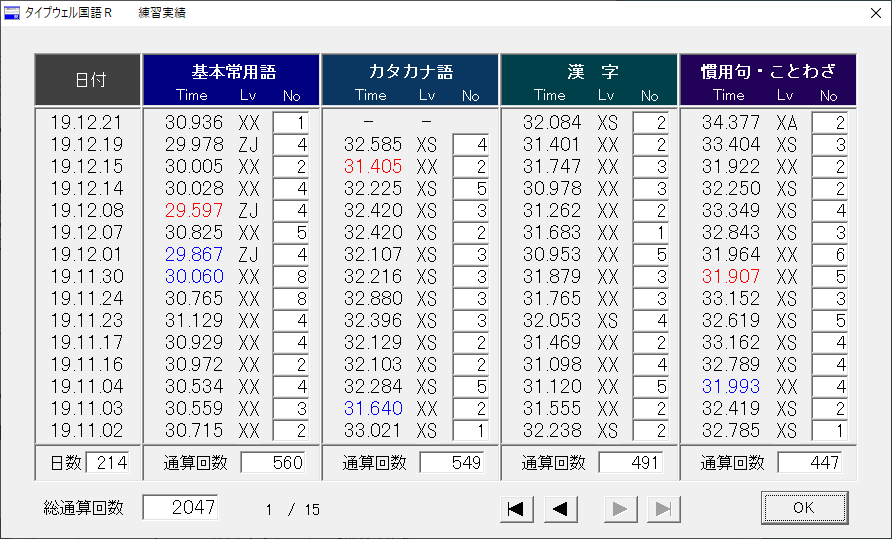Select the date 19.12.01
892x539 pixels.
[x=86, y=254]
